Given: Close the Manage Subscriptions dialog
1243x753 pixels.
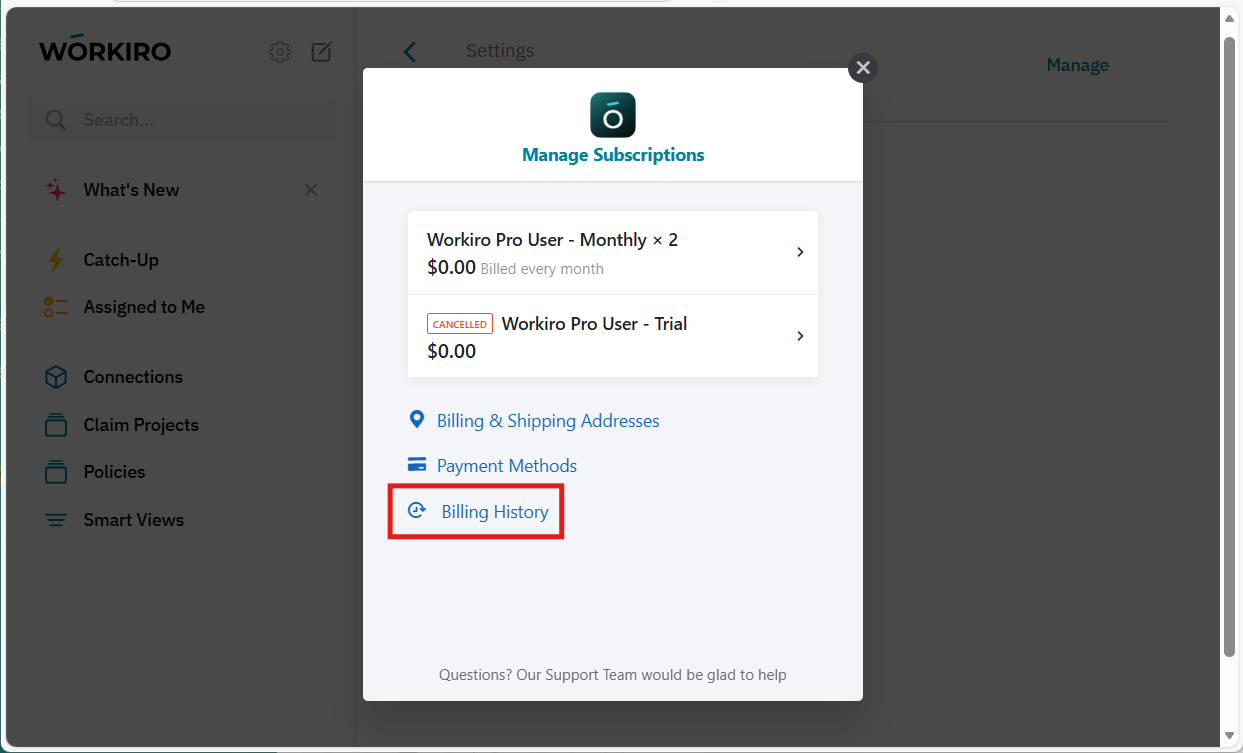Looking at the screenshot, I should [863, 68].
